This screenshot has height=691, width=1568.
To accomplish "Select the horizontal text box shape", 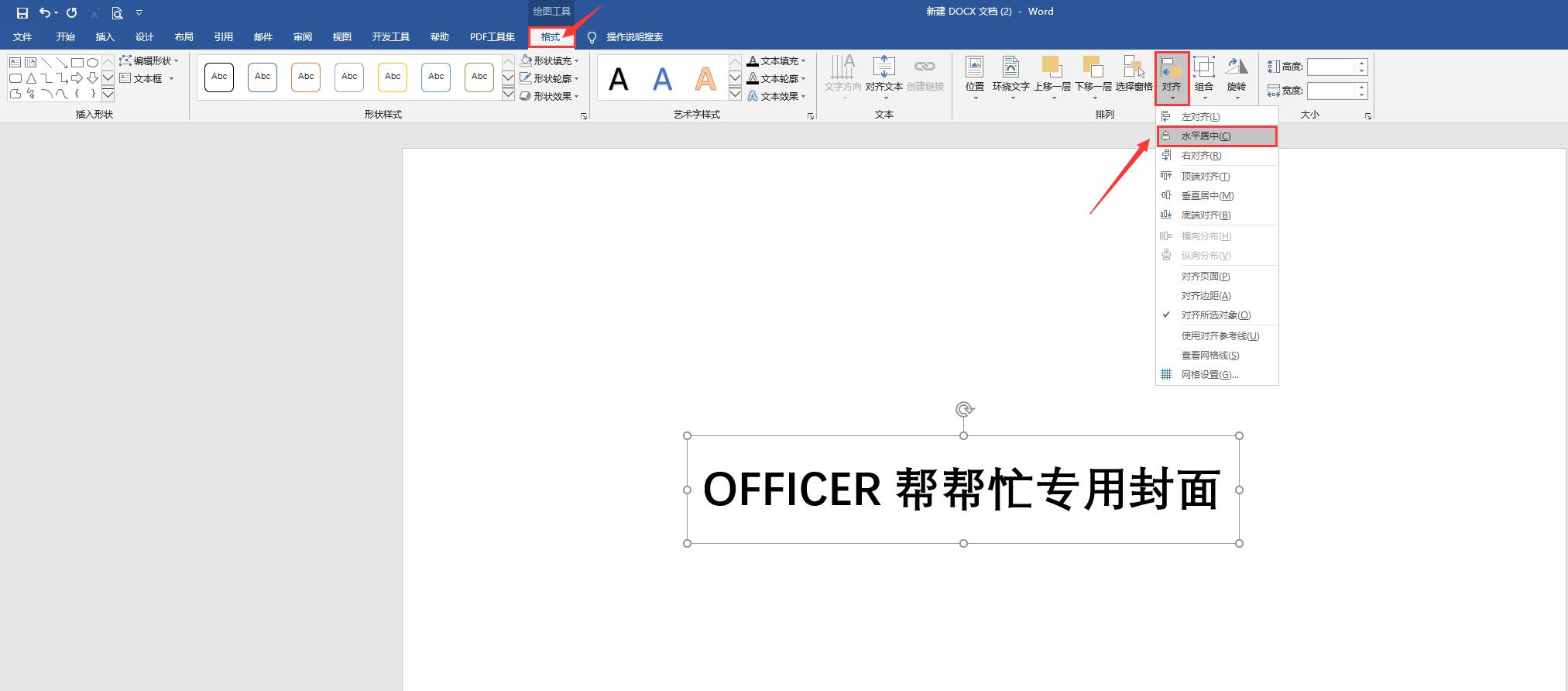I will click(x=15, y=62).
